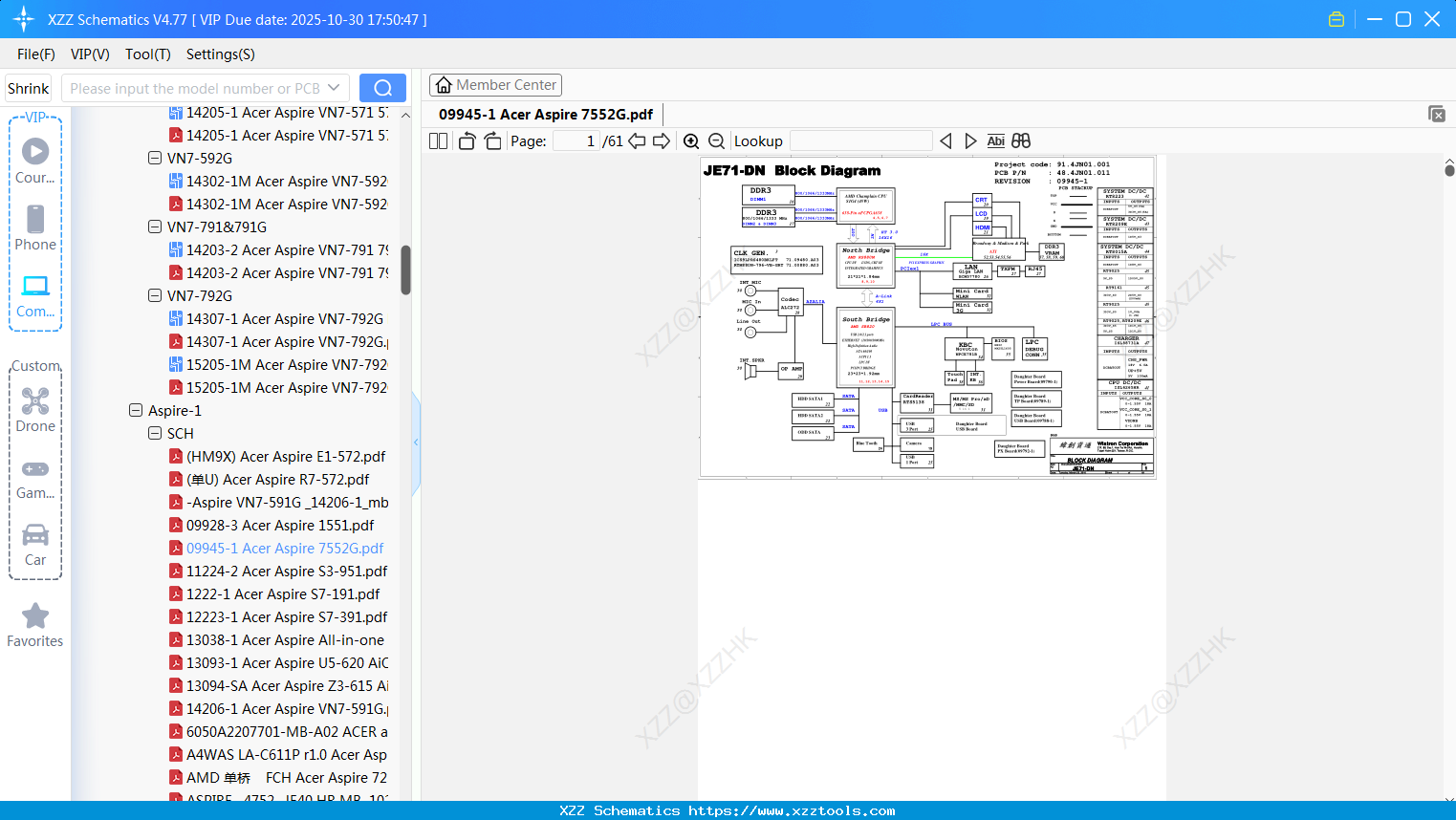Select 6050A2207701-MB-A02 ACER file
1456x820 pixels.
288,731
